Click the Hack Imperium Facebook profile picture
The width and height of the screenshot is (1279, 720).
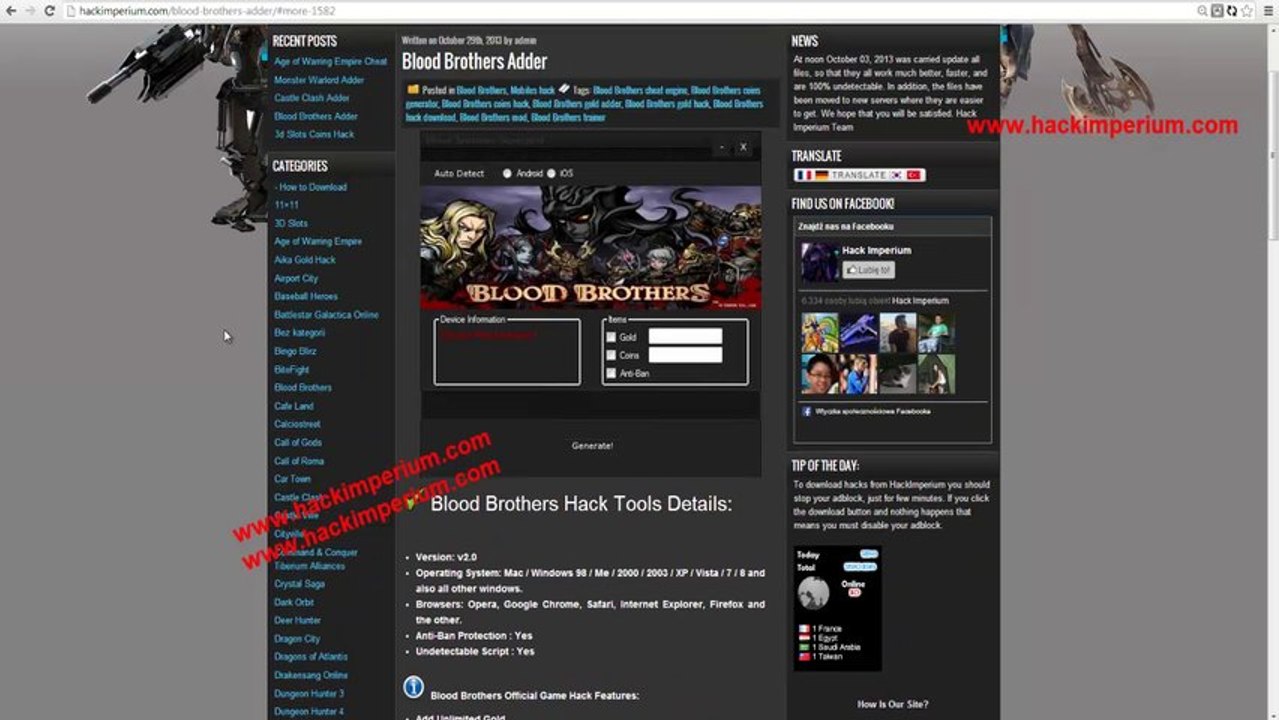pyautogui.click(x=819, y=262)
